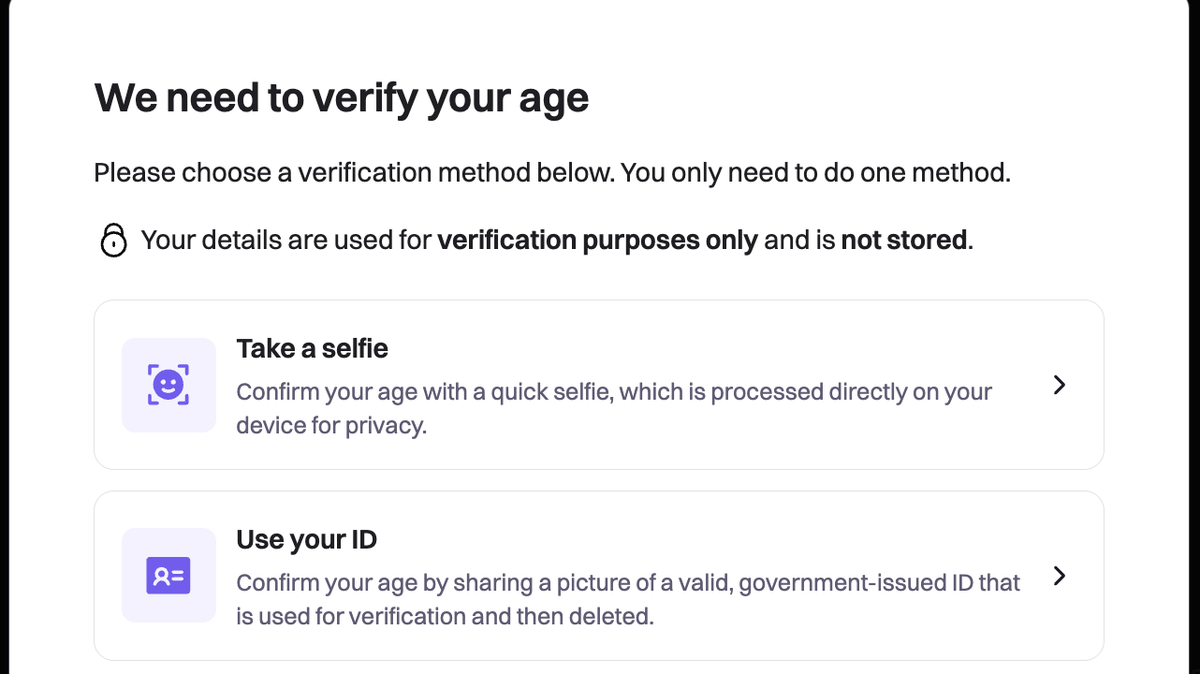
Task: Click "device for privacy" line in selfie card
Action: 331,425
